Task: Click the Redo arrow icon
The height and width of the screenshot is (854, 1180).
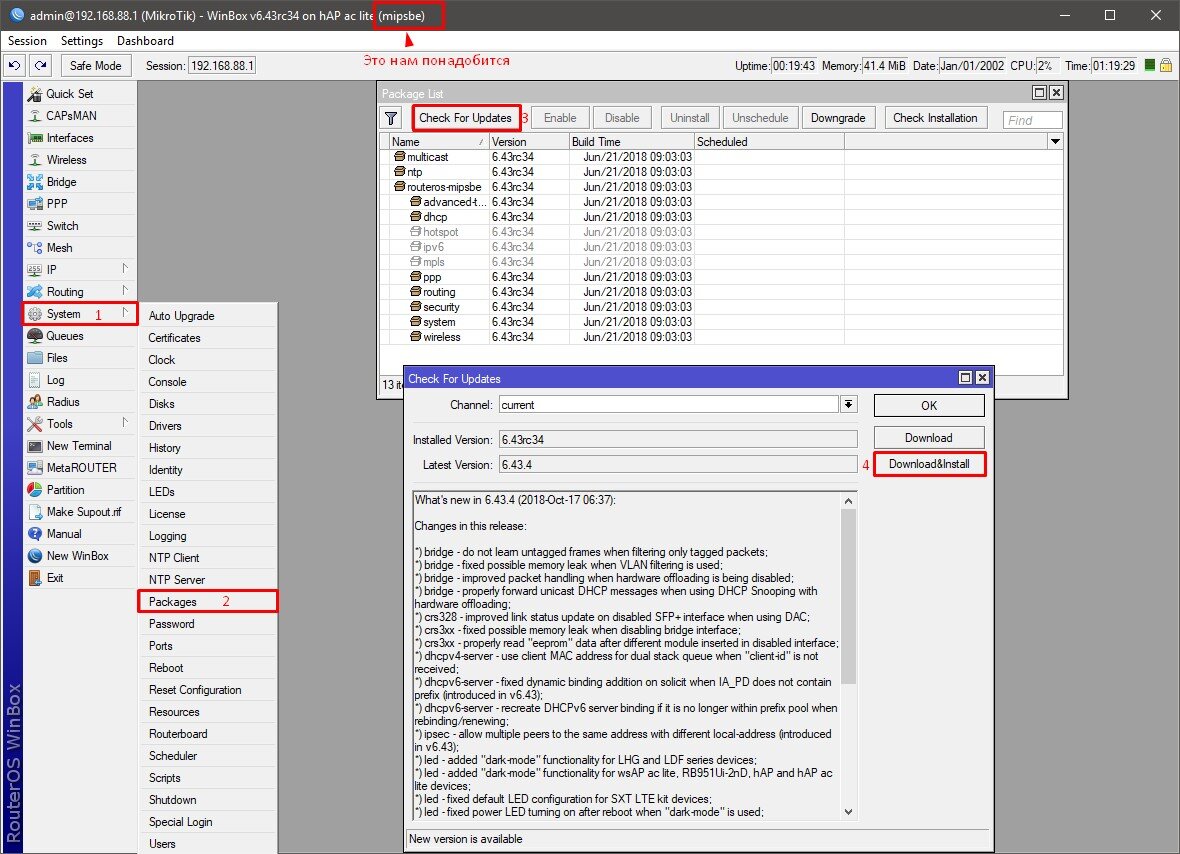Action: [x=41, y=65]
